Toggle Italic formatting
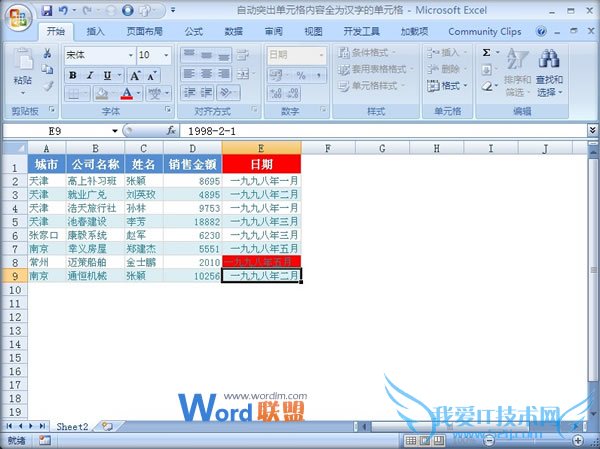Viewport: 600px width, 449px height. pos(90,75)
